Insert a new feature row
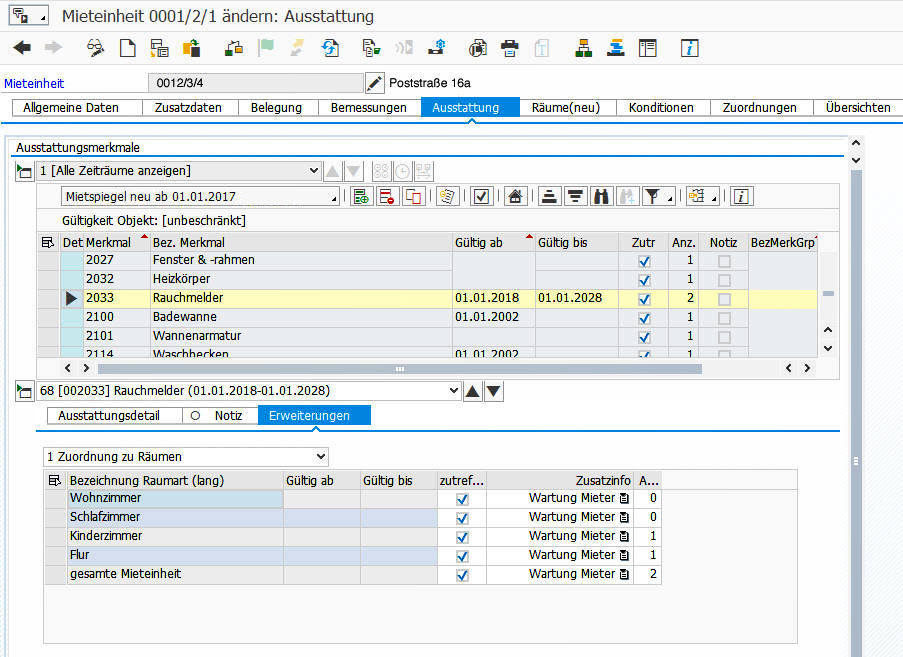Screen dimensions: 903x657 coord(361,196)
